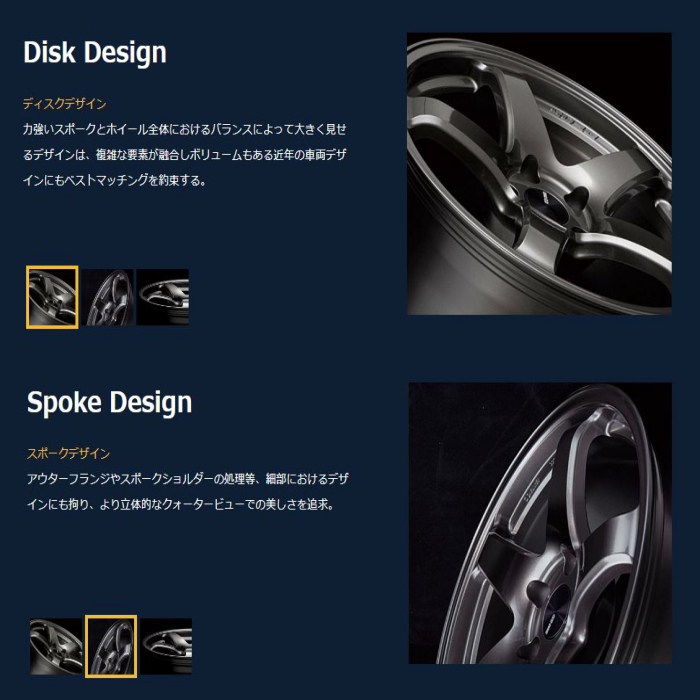Open the second thumbnail in Disk Design gallery
Image resolution: width=700 pixels, height=700 pixels.
click(108, 297)
